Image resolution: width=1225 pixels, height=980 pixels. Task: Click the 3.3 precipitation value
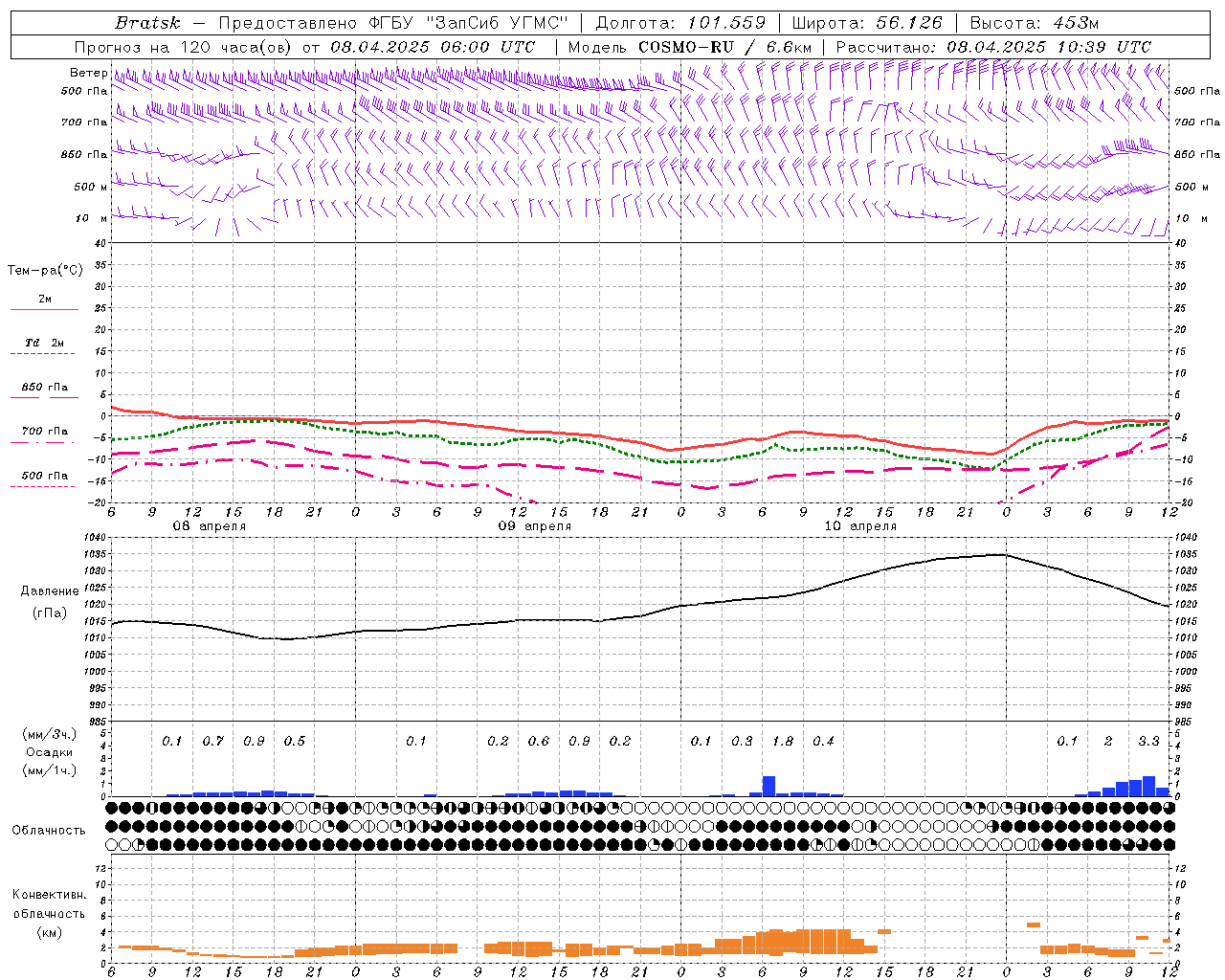pos(1148,741)
